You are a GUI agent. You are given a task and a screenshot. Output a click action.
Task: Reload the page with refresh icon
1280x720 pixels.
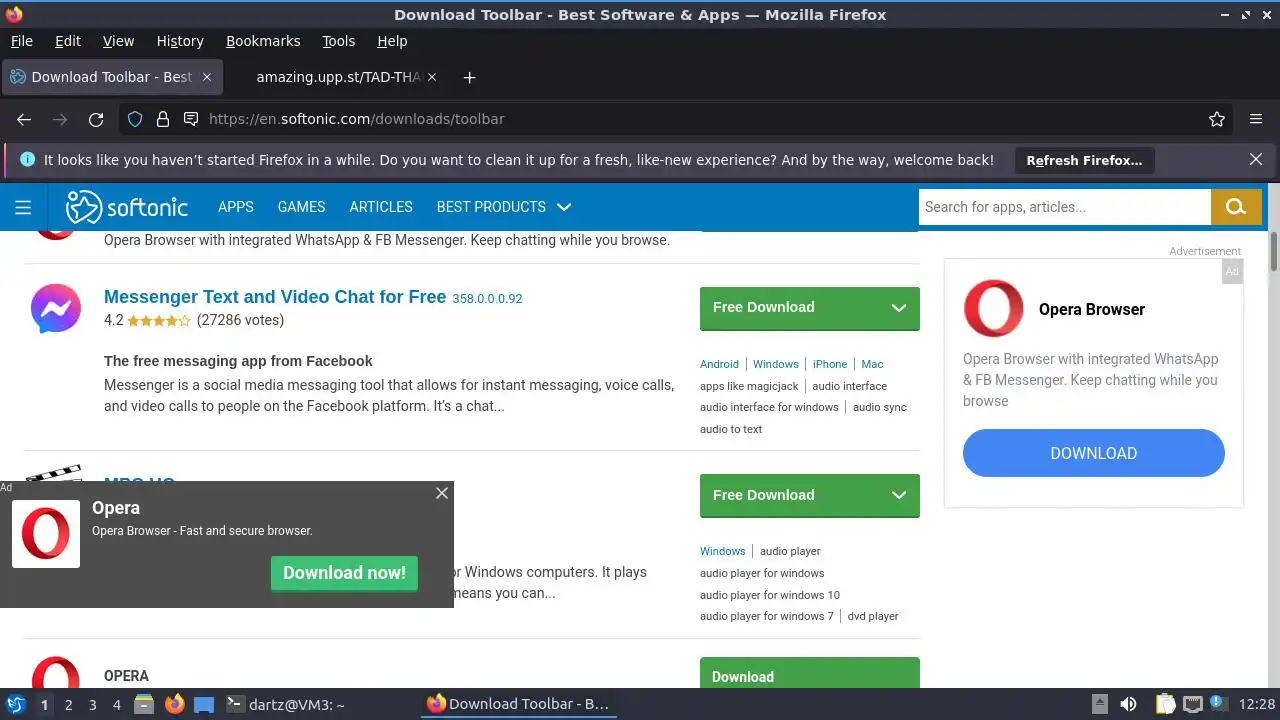pyautogui.click(x=96, y=119)
